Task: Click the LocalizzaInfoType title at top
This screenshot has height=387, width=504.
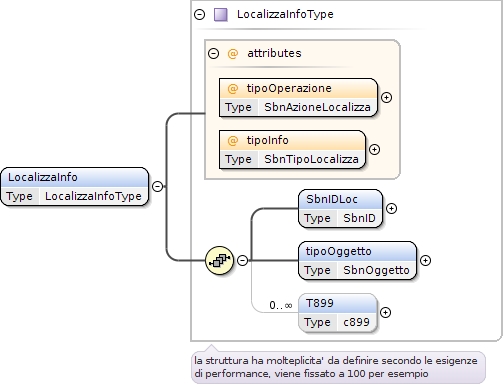Action: tap(285, 14)
